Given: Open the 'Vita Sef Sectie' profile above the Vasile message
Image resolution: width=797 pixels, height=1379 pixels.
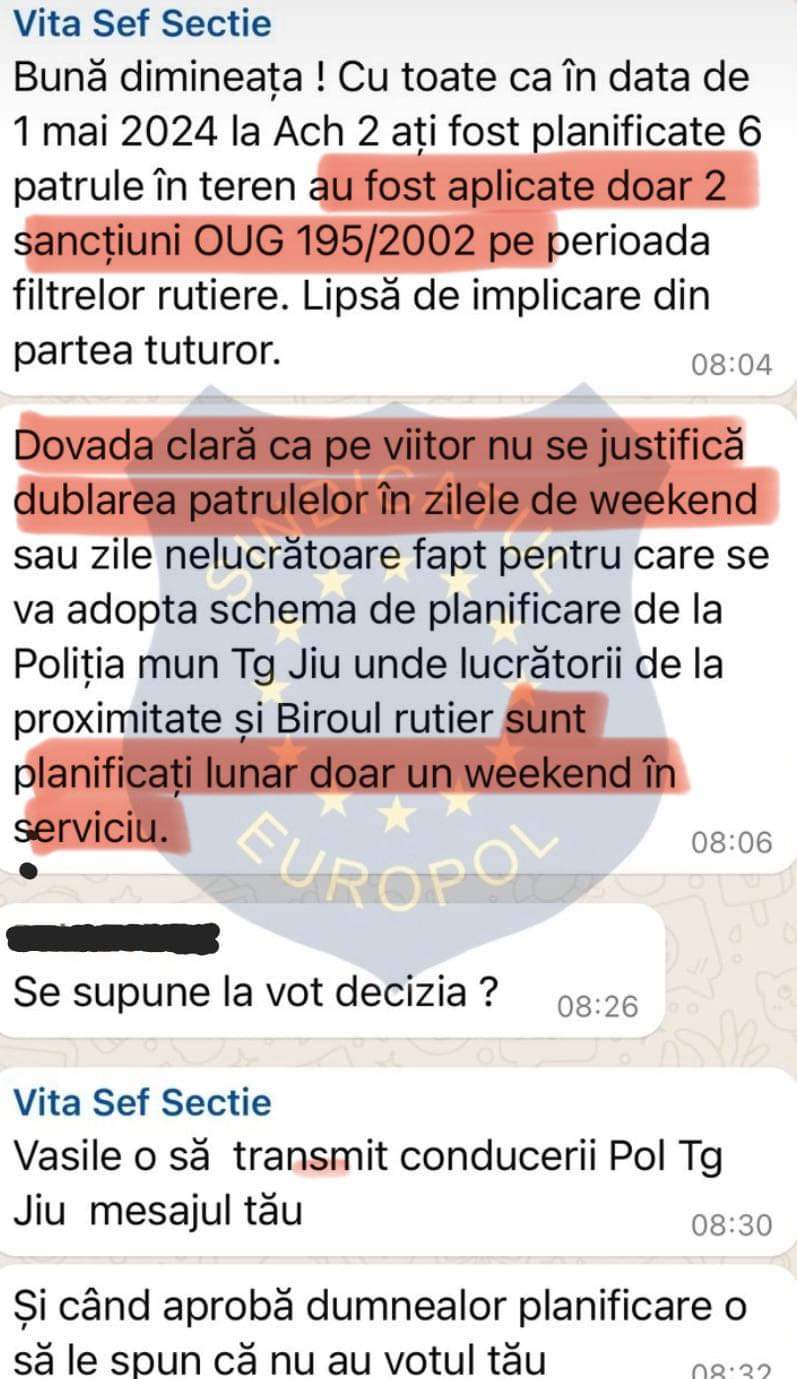Looking at the screenshot, I should tap(141, 1102).
